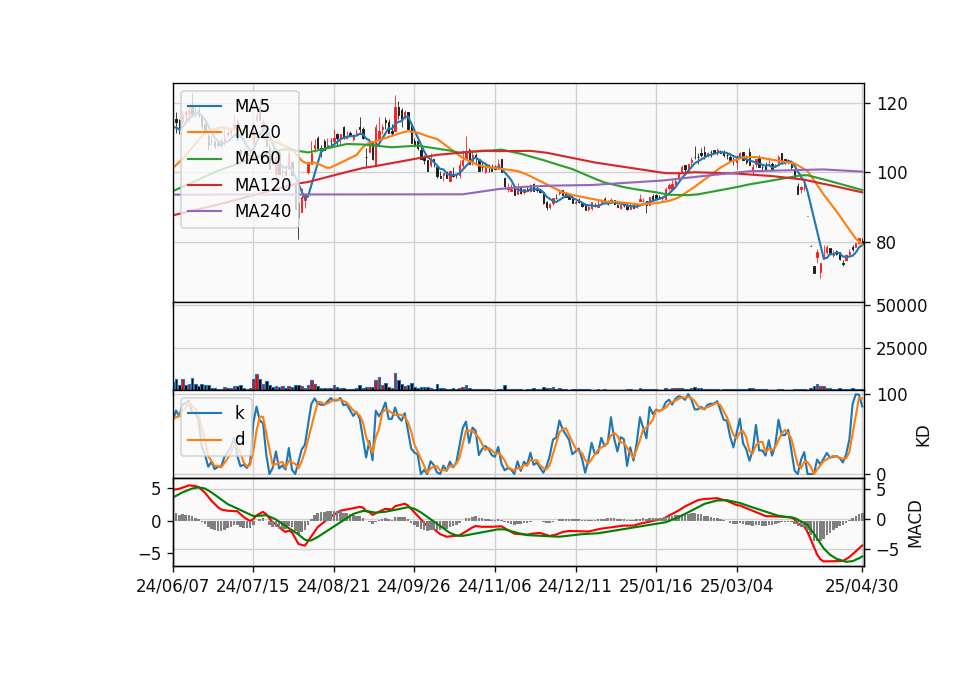
Task: Click the 24/08/21 date tick label
Action: coord(334,586)
